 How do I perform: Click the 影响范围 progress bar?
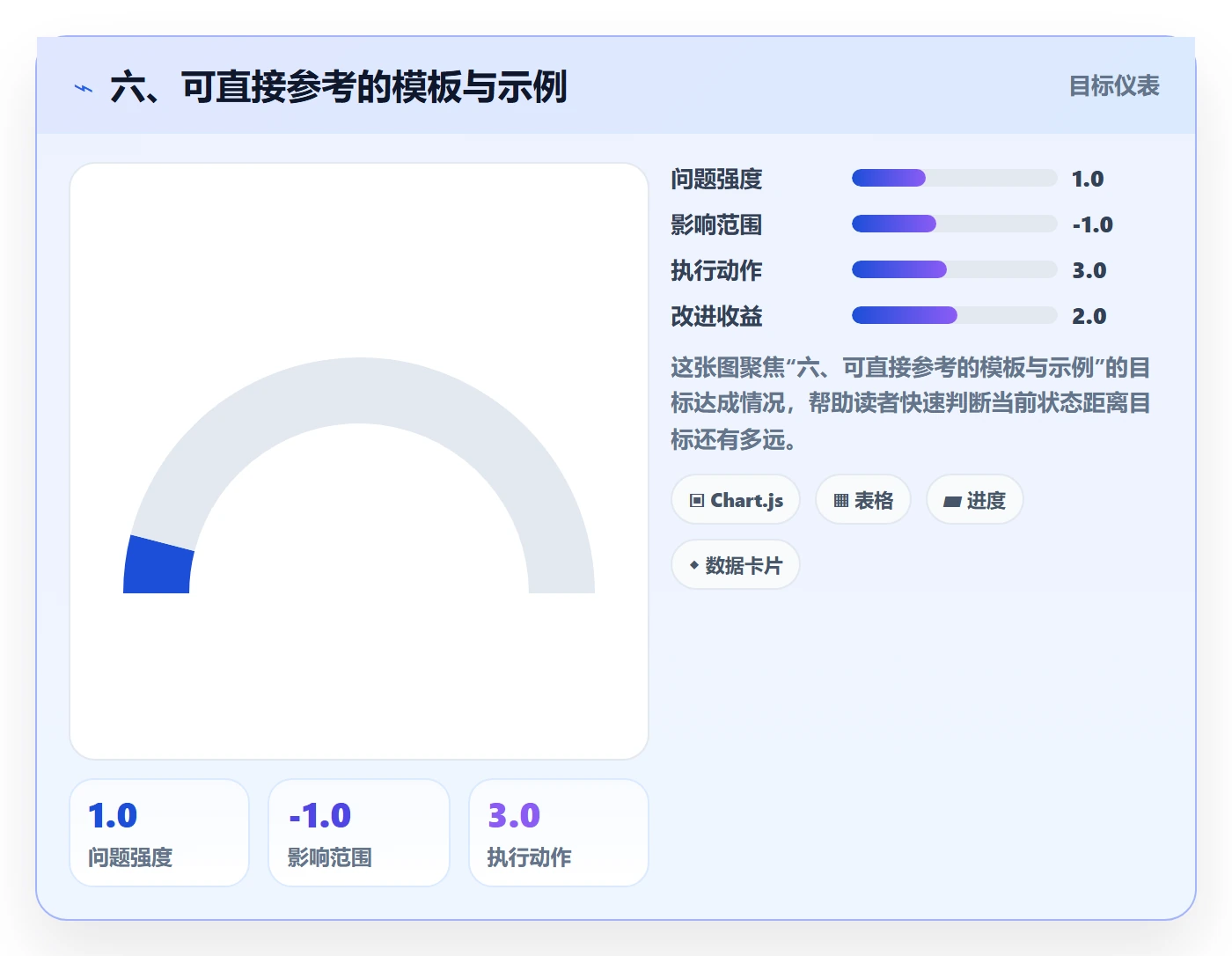[954, 224]
